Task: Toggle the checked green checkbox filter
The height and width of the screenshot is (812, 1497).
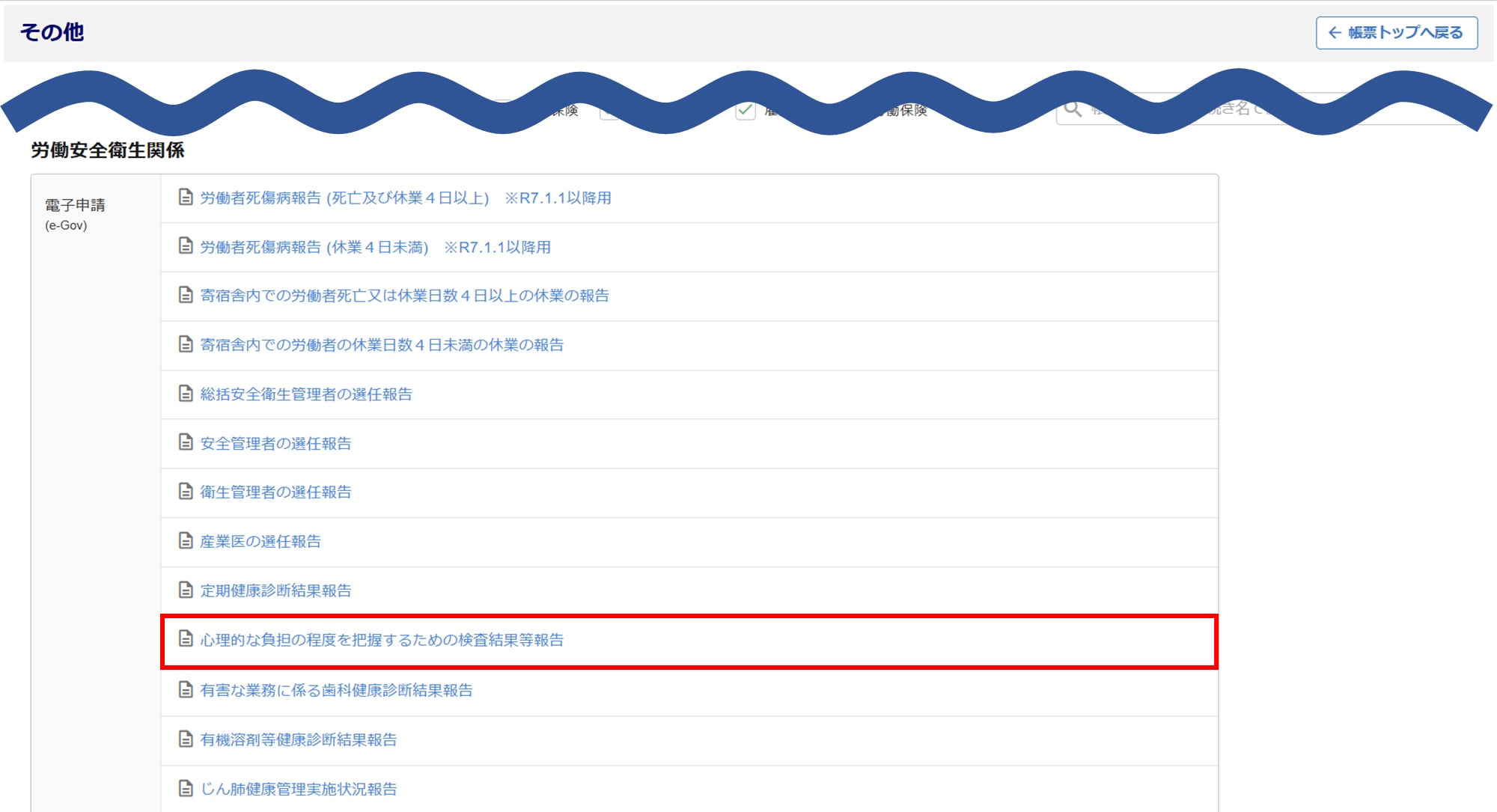Action: [746, 111]
